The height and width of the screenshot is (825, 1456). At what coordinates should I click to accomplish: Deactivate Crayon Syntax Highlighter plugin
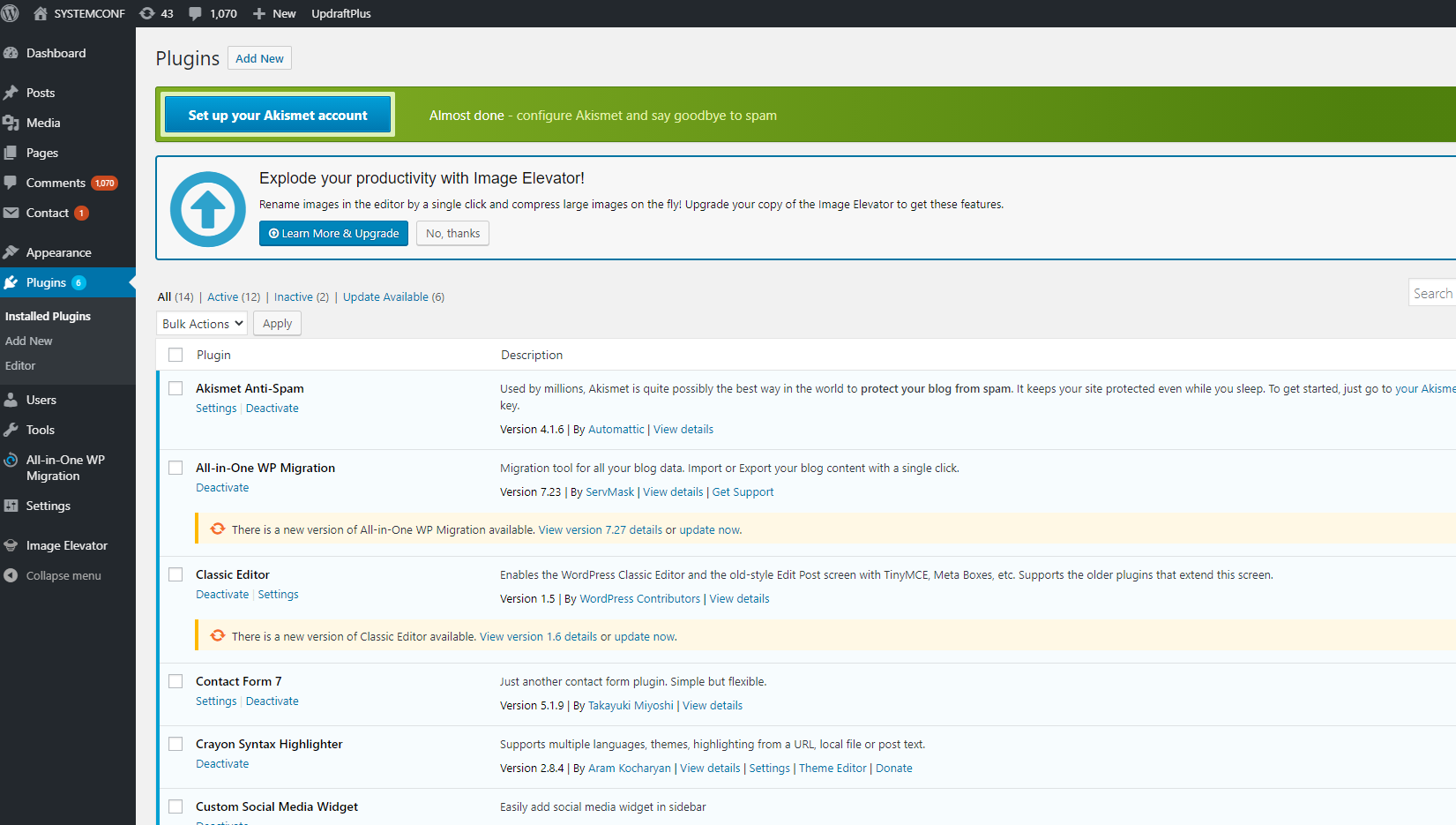pos(222,764)
